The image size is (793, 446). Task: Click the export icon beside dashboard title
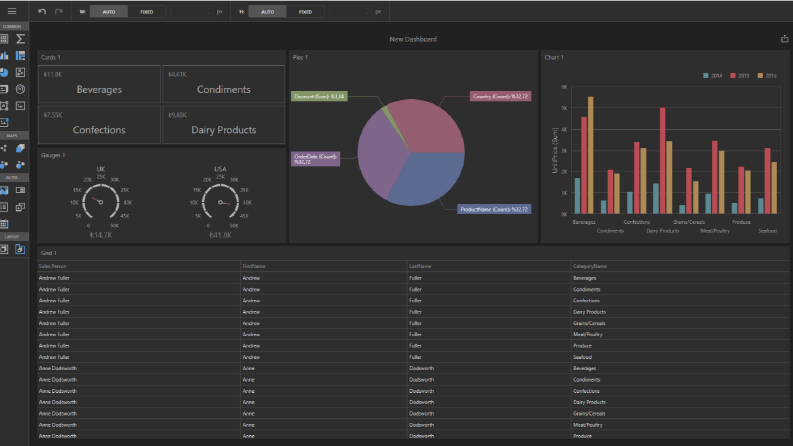point(784,39)
